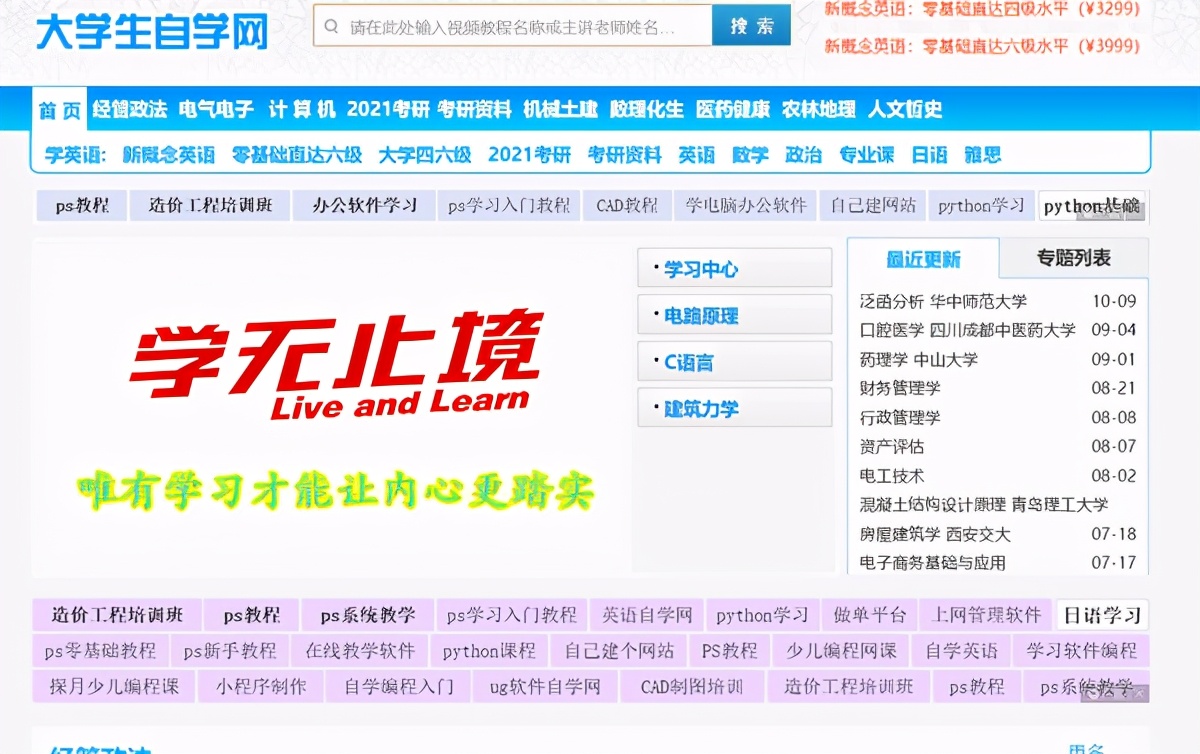This screenshot has height=754, width=1200.
Task: Go to the 首页 homepage tab
Action: click(x=58, y=111)
